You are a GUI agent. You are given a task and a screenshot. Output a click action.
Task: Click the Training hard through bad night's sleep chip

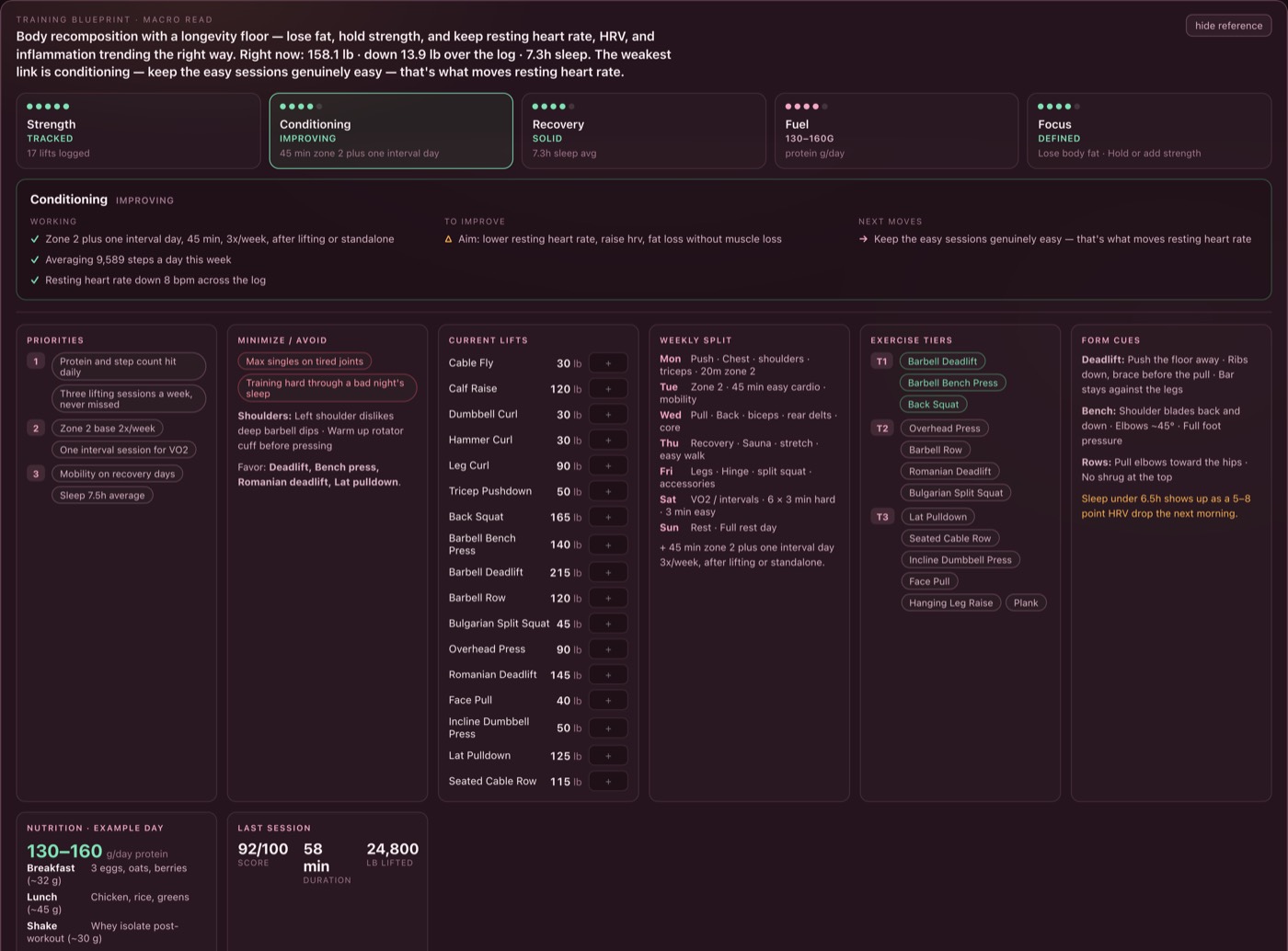click(x=327, y=388)
